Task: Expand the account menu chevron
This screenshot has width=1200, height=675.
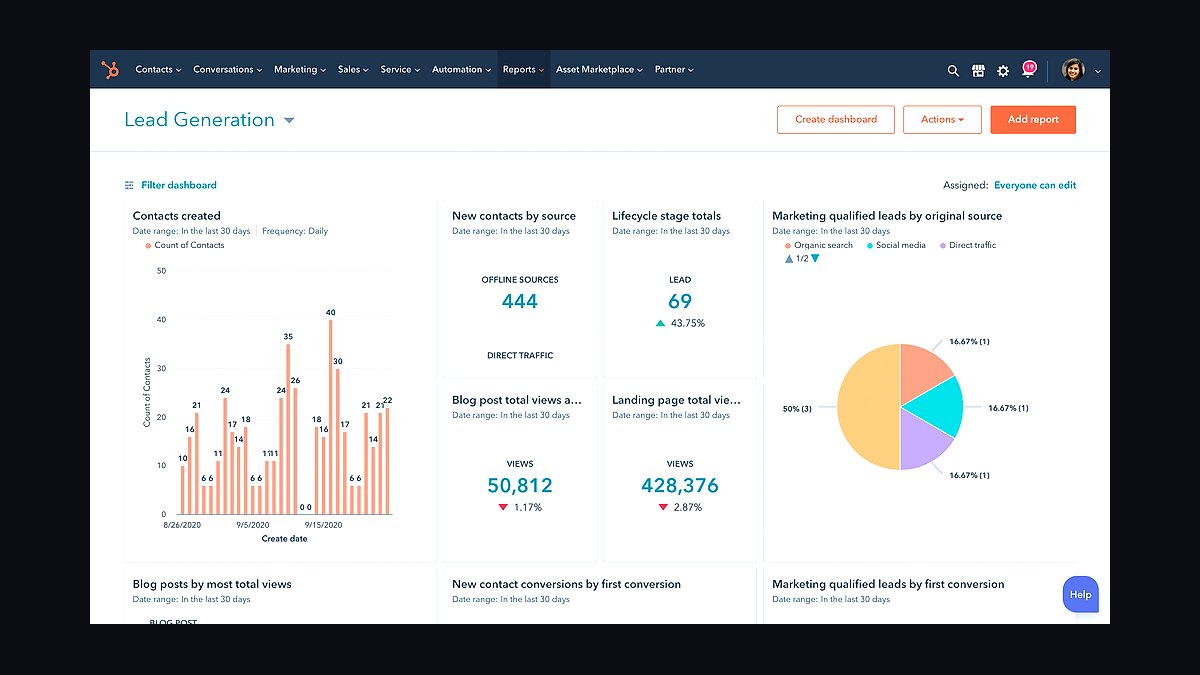Action: coord(1098,71)
